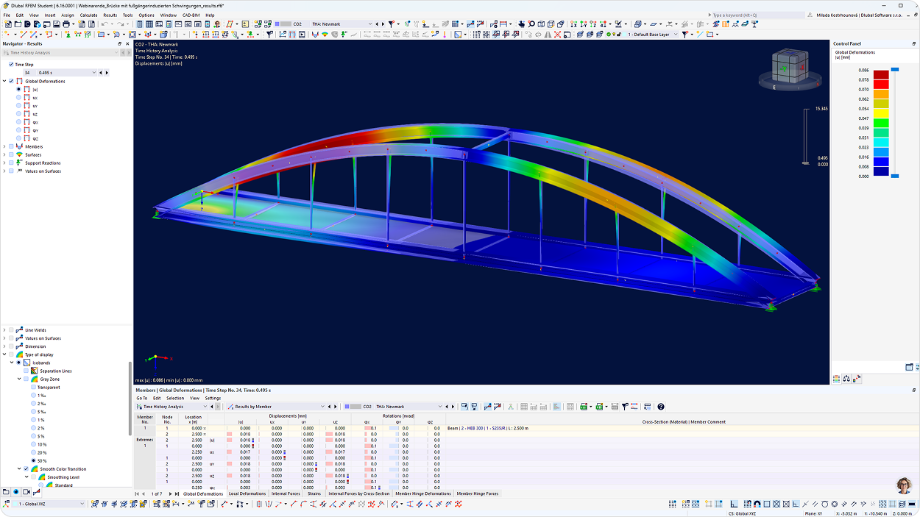Screen dimensions: 920x517
Task: Open Navigator Views camera tab icon
Action: pyautogui.click(x=26, y=492)
